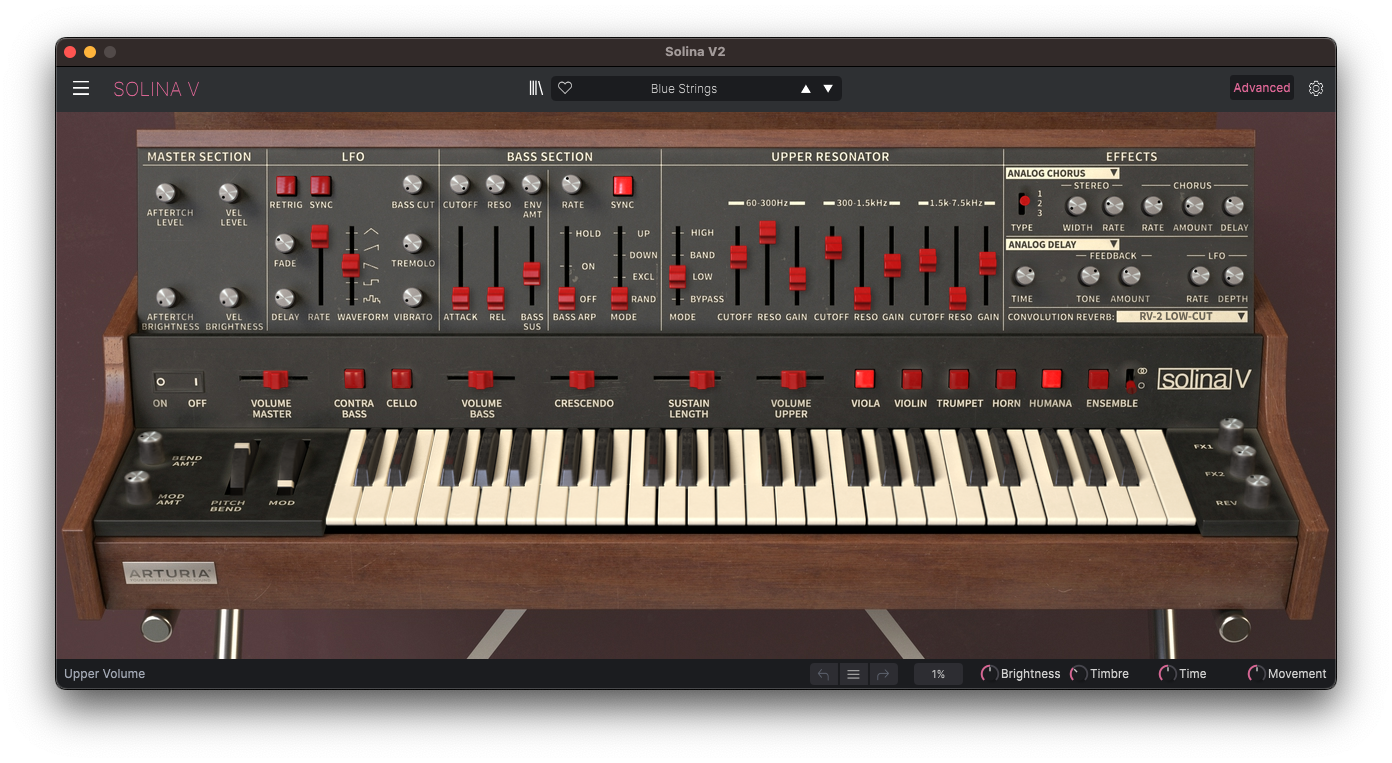Click the Movement macro knob
Screen dimensions: 1392x763
[1256, 674]
